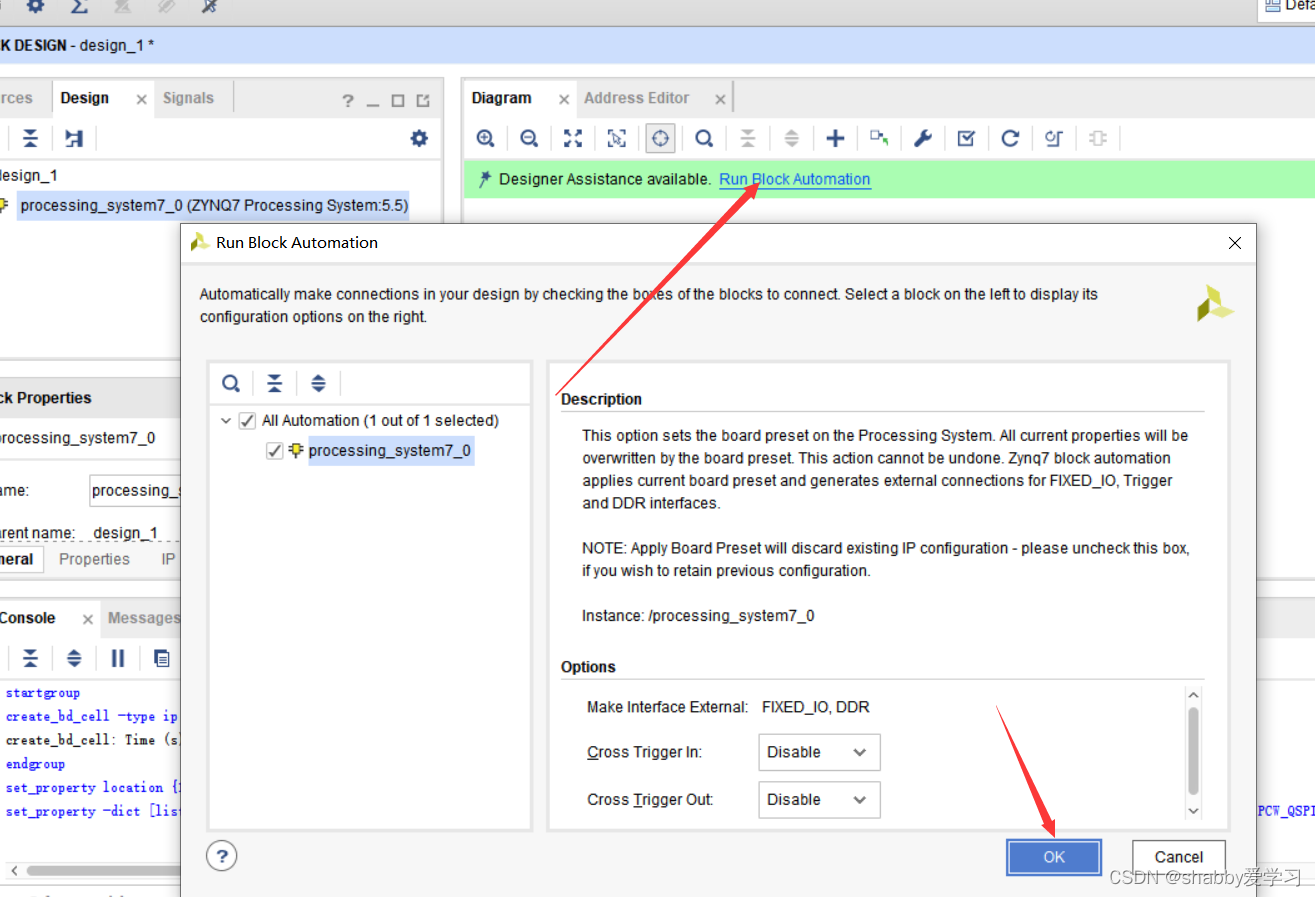Regenerate the layout with refresh icon
The height and width of the screenshot is (897, 1315).
[1010, 138]
